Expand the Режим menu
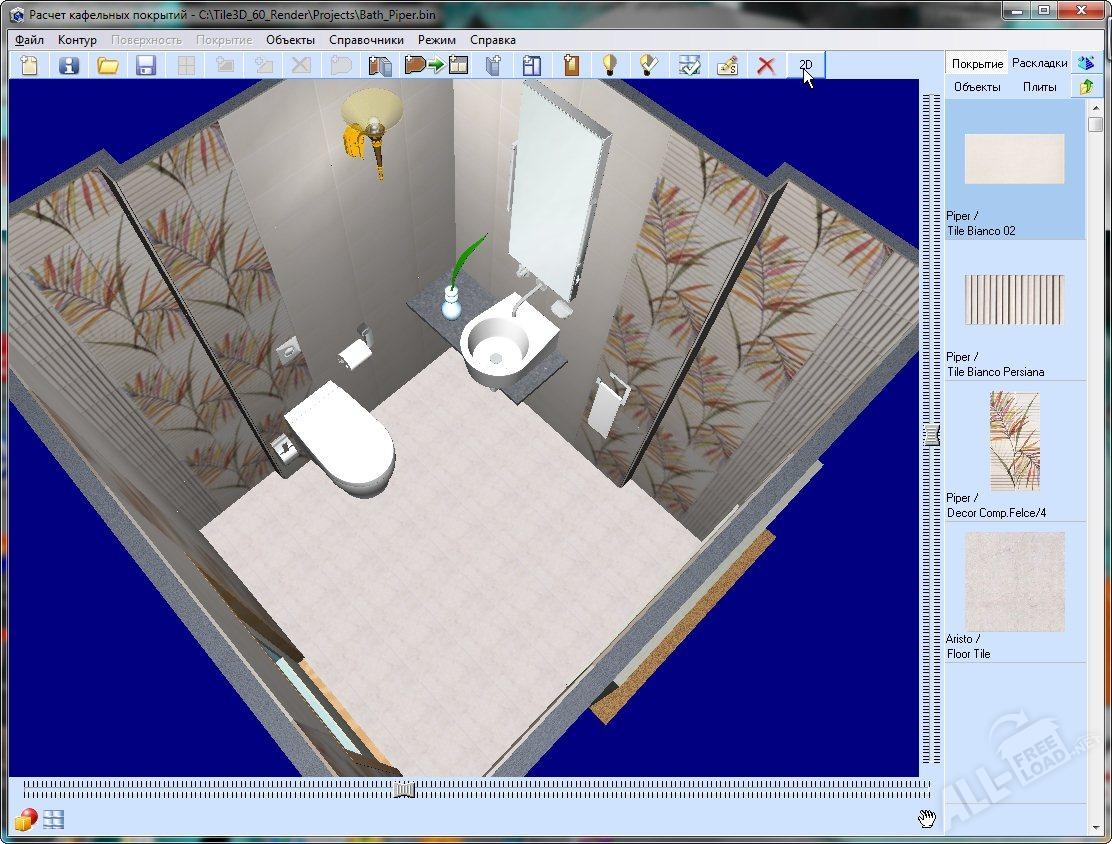 [x=437, y=40]
